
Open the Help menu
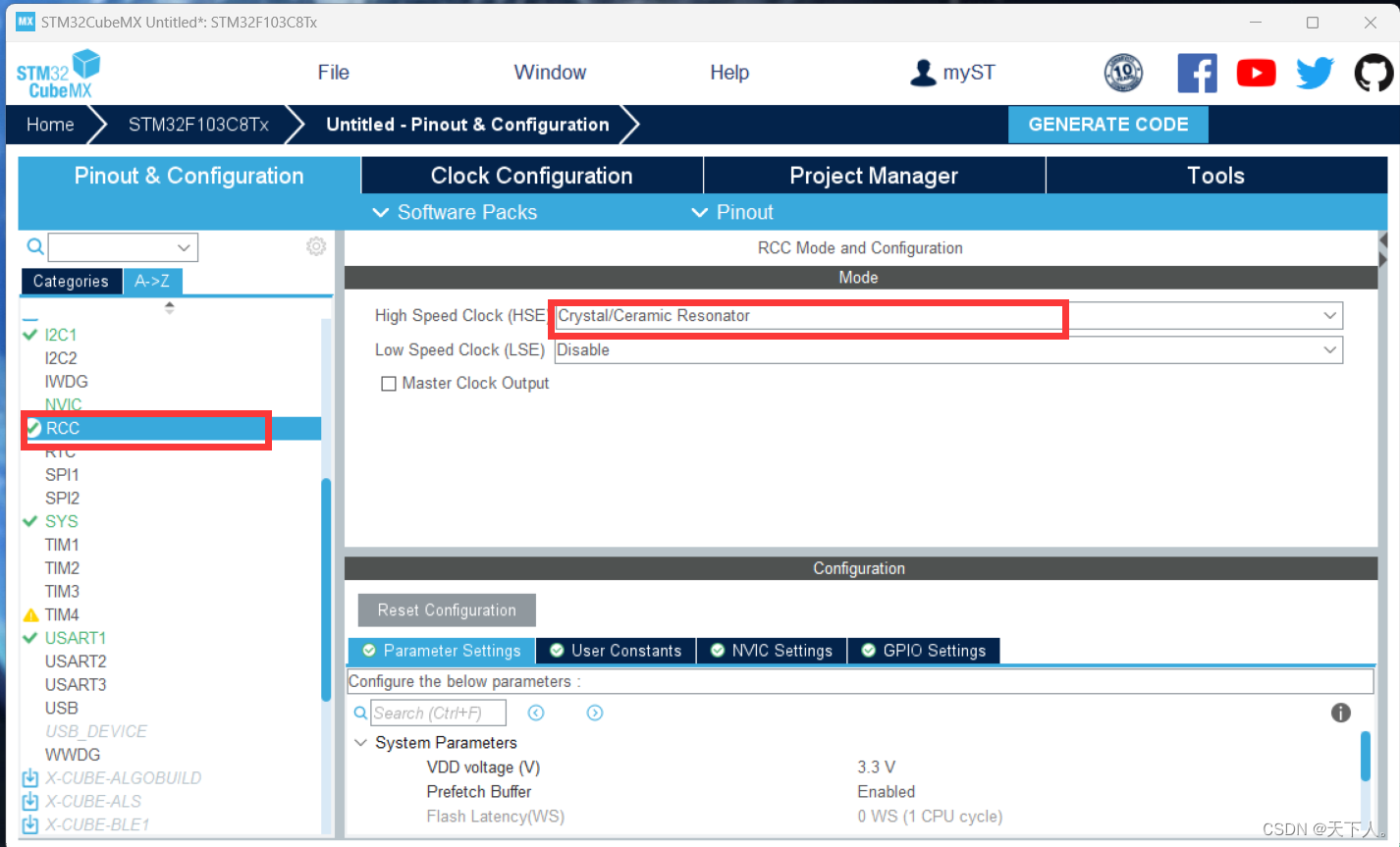729,73
